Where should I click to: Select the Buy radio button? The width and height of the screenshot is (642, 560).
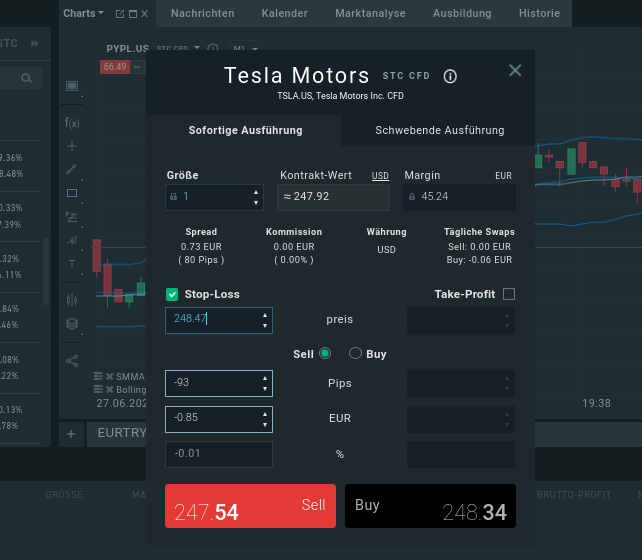pyautogui.click(x=355, y=353)
